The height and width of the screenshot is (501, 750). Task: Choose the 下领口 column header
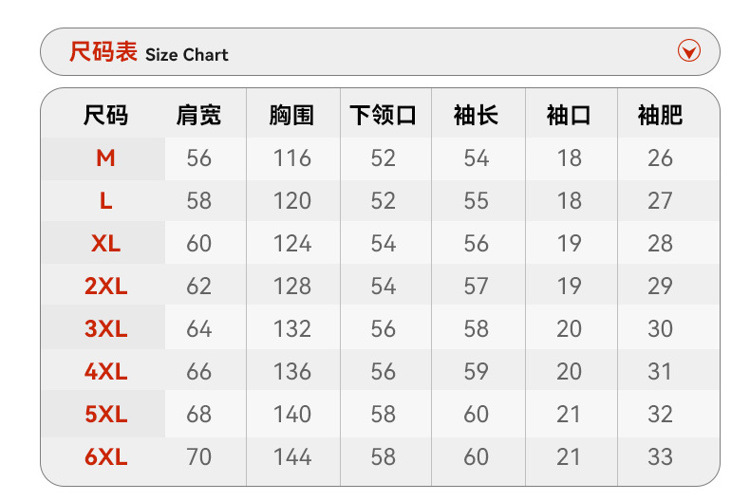[x=383, y=115]
